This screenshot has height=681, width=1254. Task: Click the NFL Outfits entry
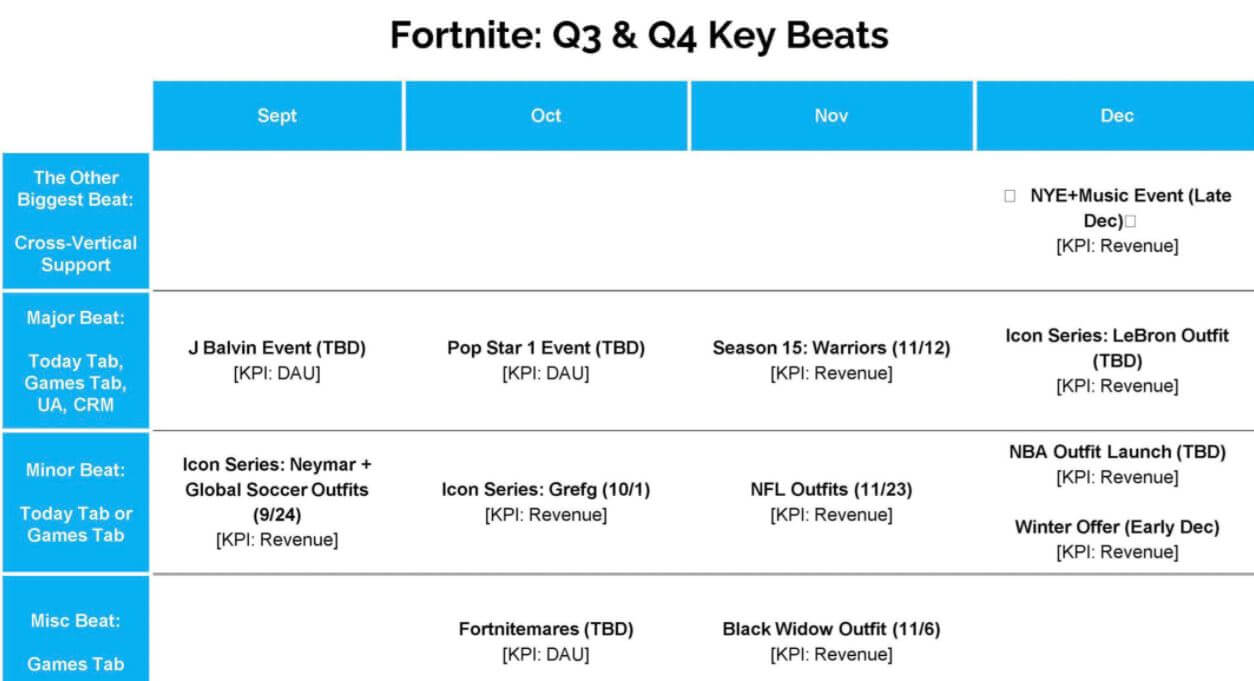[x=831, y=491]
